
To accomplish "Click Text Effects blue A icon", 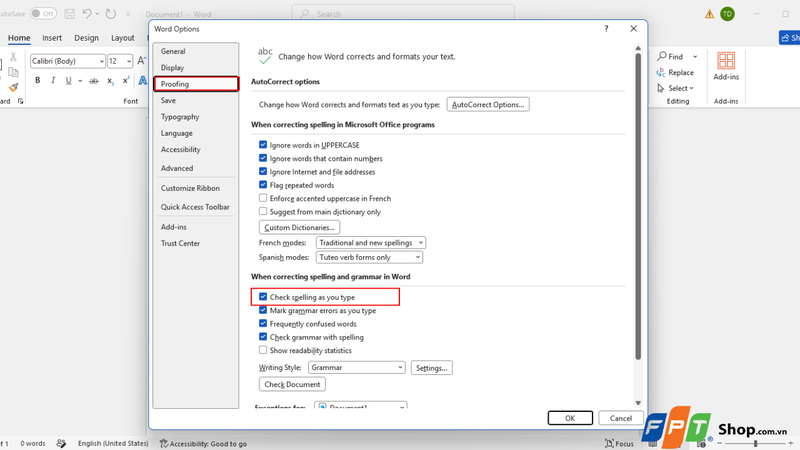I will tap(143, 81).
